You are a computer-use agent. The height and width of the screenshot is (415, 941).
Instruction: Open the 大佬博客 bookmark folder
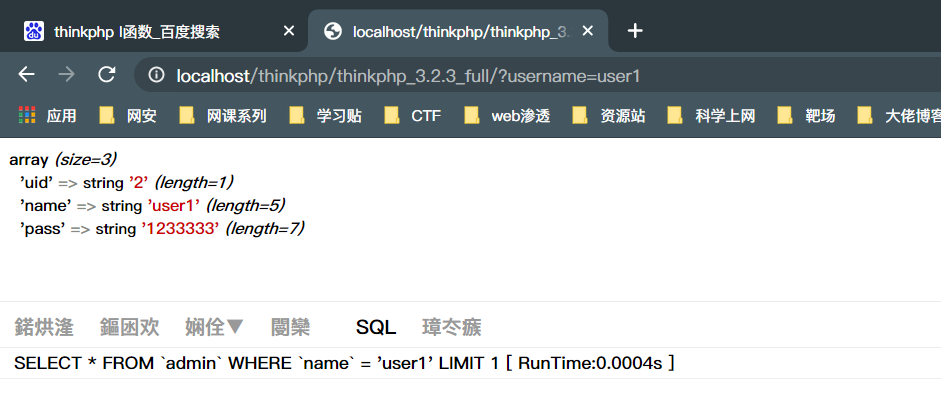click(x=898, y=115)
